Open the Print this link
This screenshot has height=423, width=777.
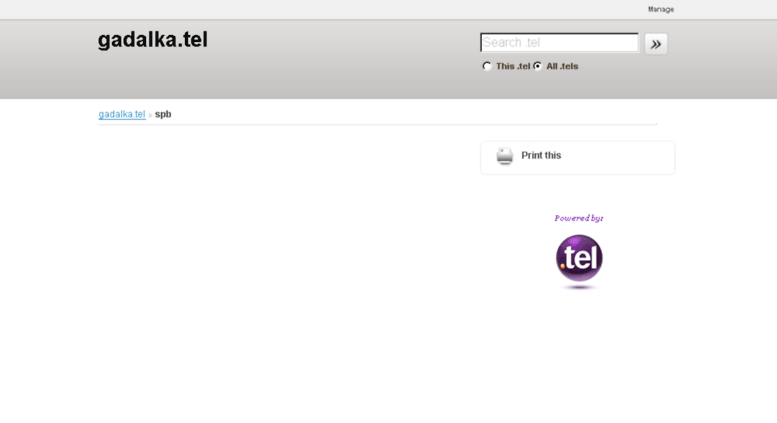pyautogui.click(x=541, y=156)
